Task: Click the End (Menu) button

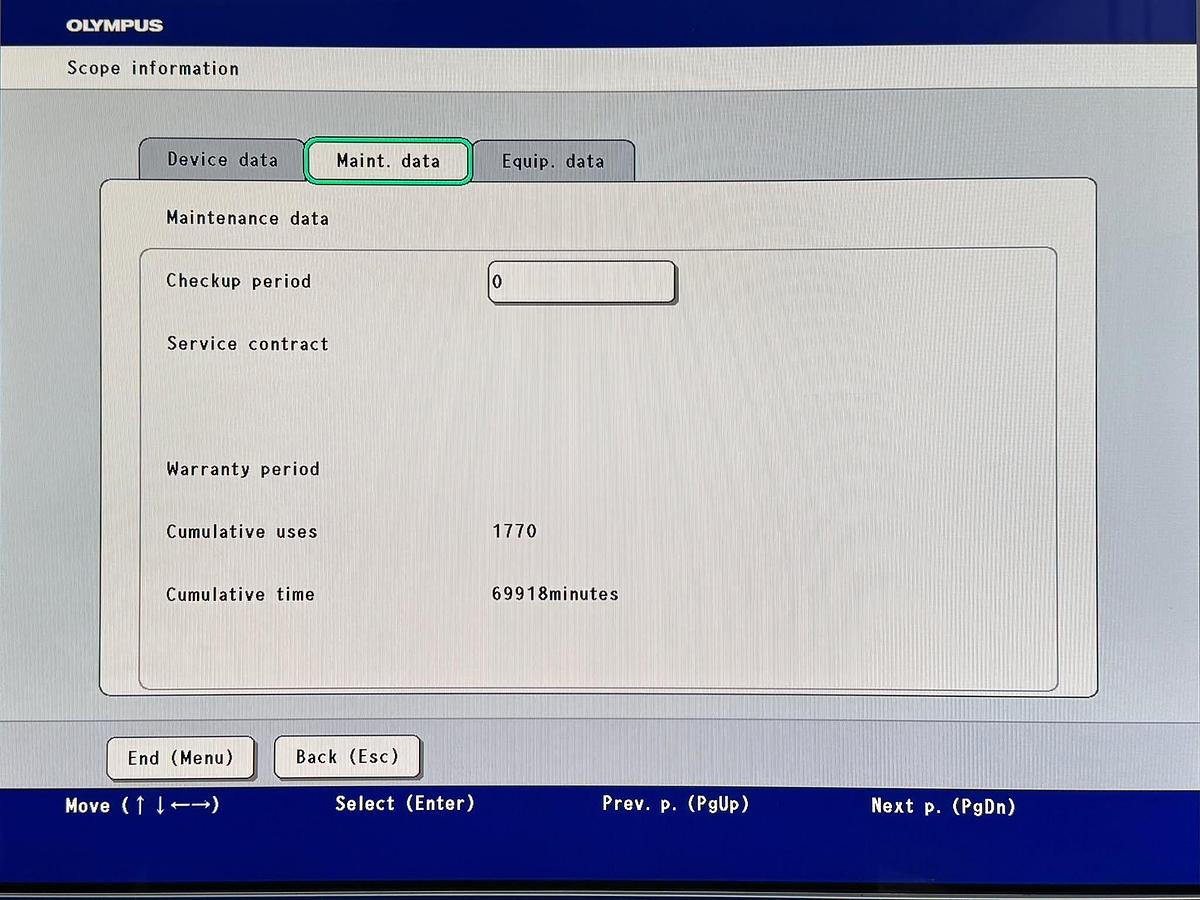Action: coord(181,758)
